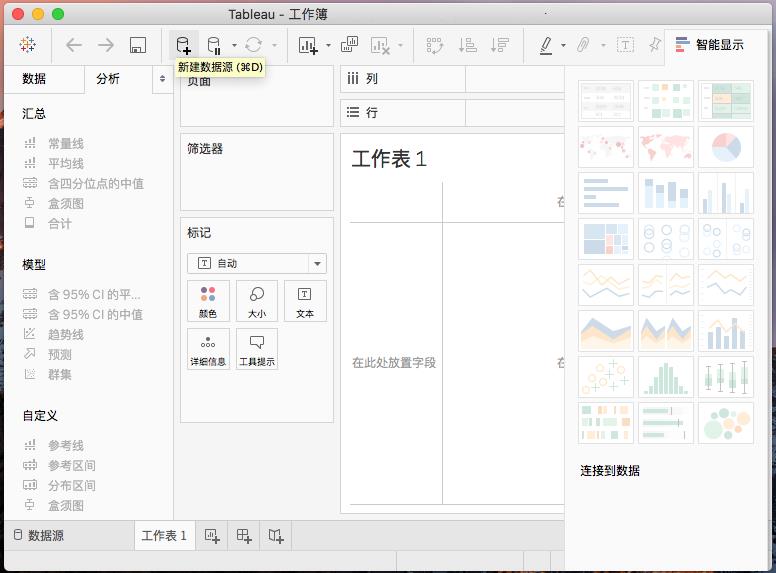
Task: Select the heat map chart thumbnail
Action: (x=666, y=101)
